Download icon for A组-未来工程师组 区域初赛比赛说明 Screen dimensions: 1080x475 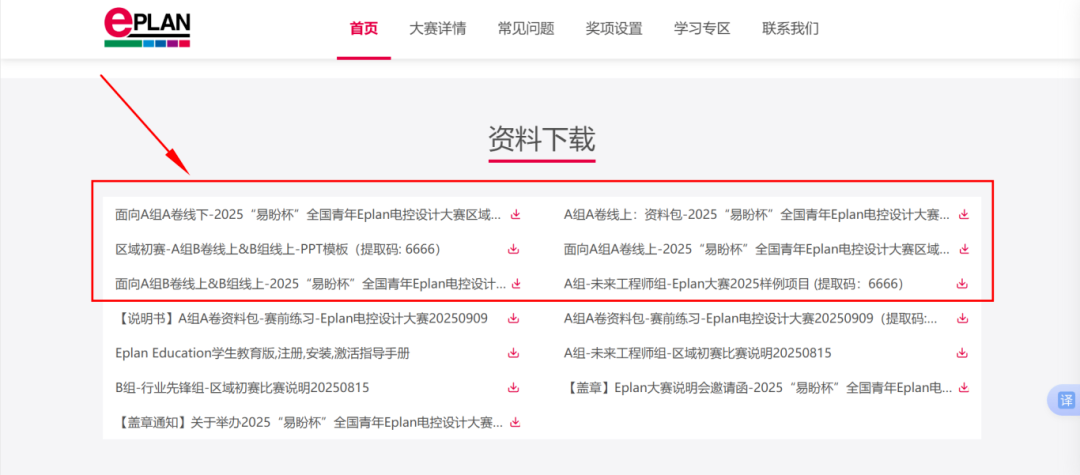click(x=962, y=353)
